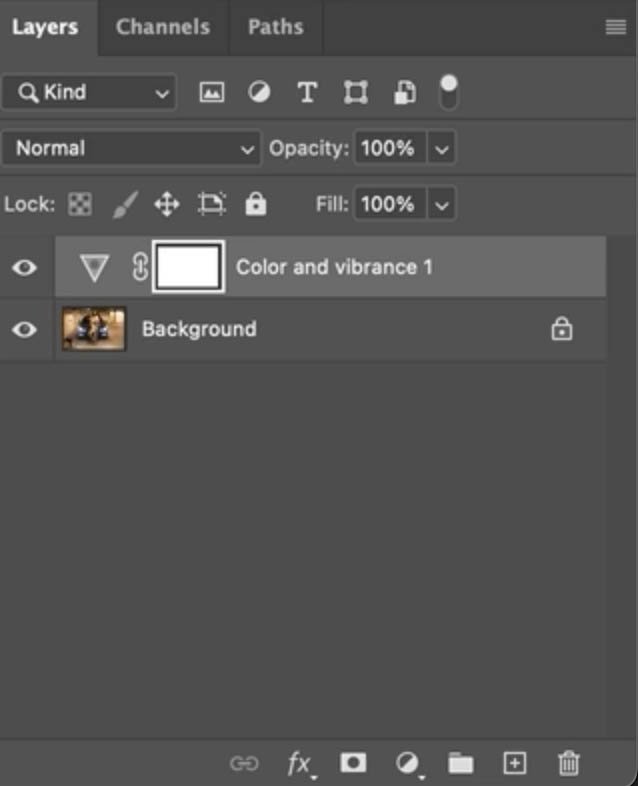This screenshot has height=786, width=638.
Task: Hide the Color and vibrance 1 layer
Action: point(25,267)
